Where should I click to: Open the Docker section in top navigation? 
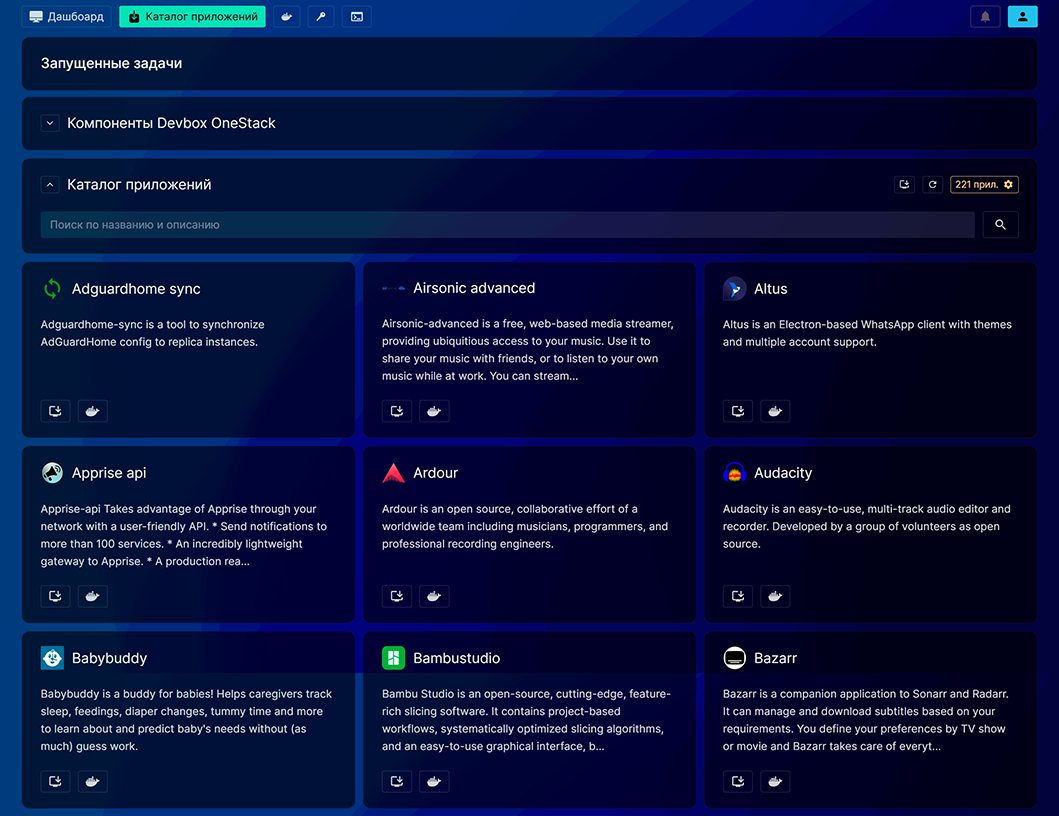click(x=288, y=17)
